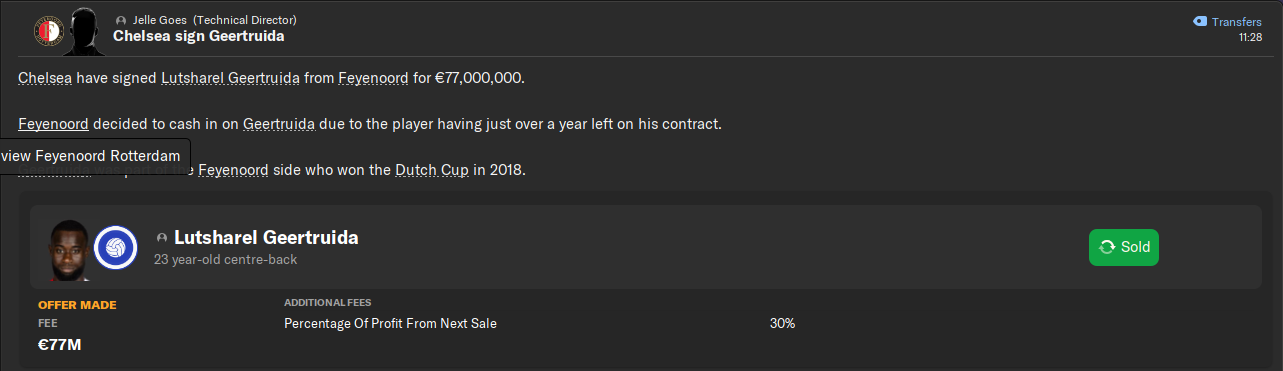This screenshot has height=371, width=1283.
Task: Click the green Sold button
Action: point(1124,247)
